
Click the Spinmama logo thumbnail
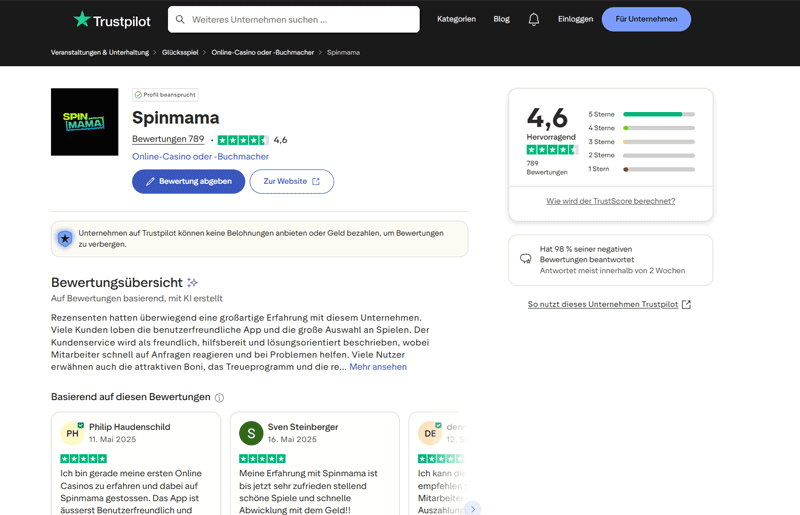tap(85, 122)
